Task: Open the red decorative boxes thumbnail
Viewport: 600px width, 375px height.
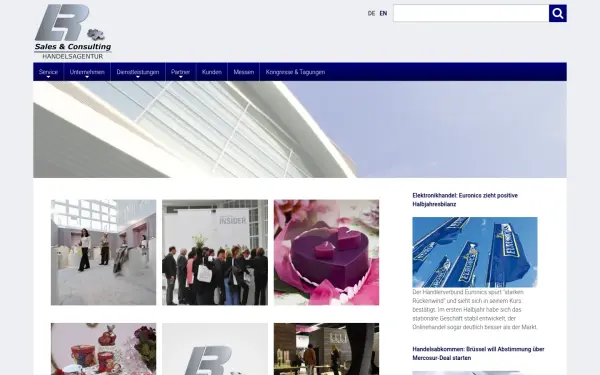Action: click(x=103, y=349)
